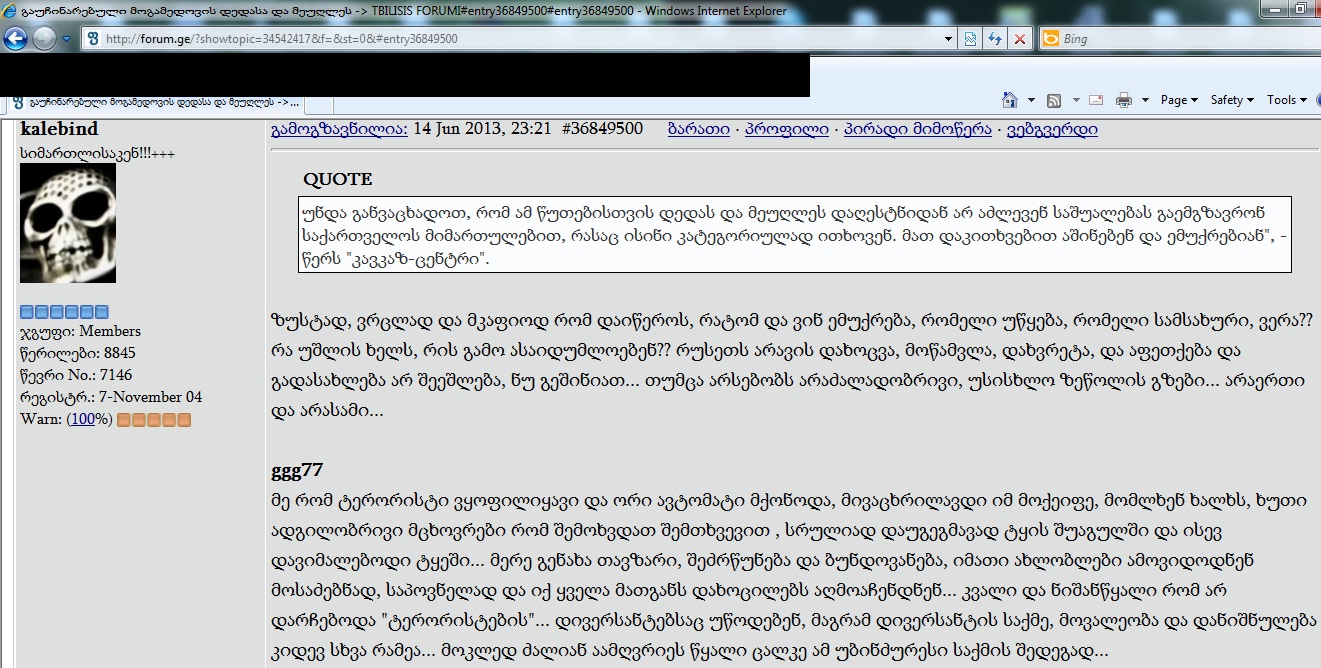The height and width of the screenshot is (668, 1321).
Task: Click the orange Bing logo icon
Action: click(1049, 39)
